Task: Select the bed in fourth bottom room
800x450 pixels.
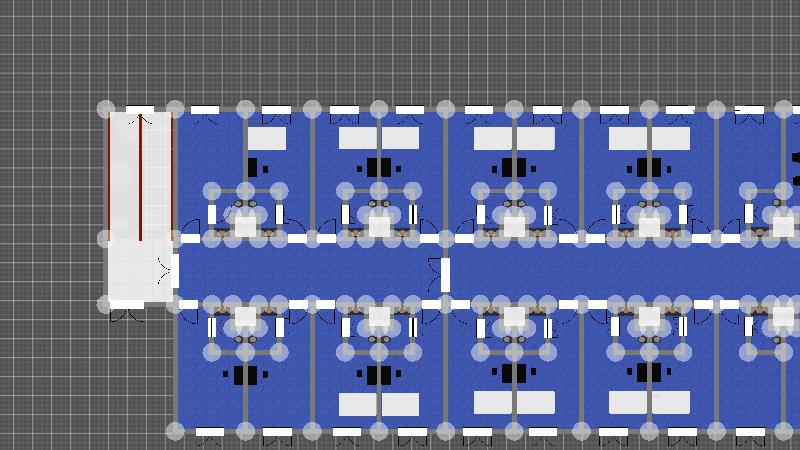Action: (x=649, y=402)
